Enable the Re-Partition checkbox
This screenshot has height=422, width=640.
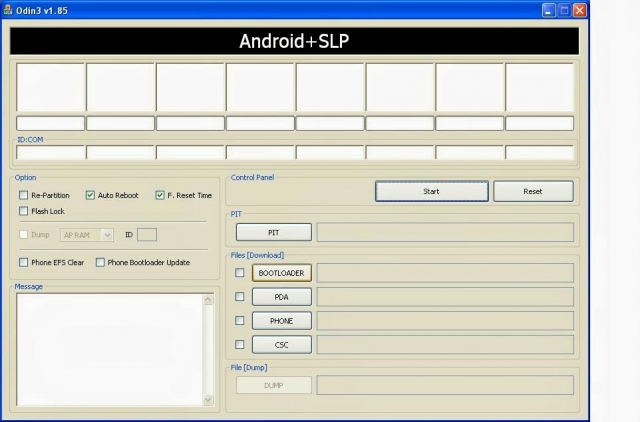pyautogui.click(x=24, y=195)
